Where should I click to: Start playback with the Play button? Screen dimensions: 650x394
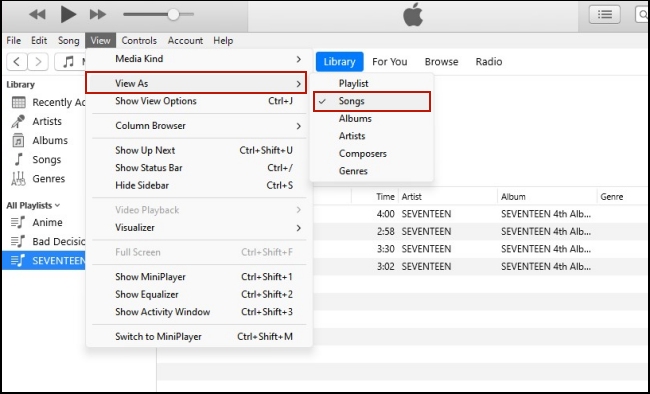[x=68, y=15]
